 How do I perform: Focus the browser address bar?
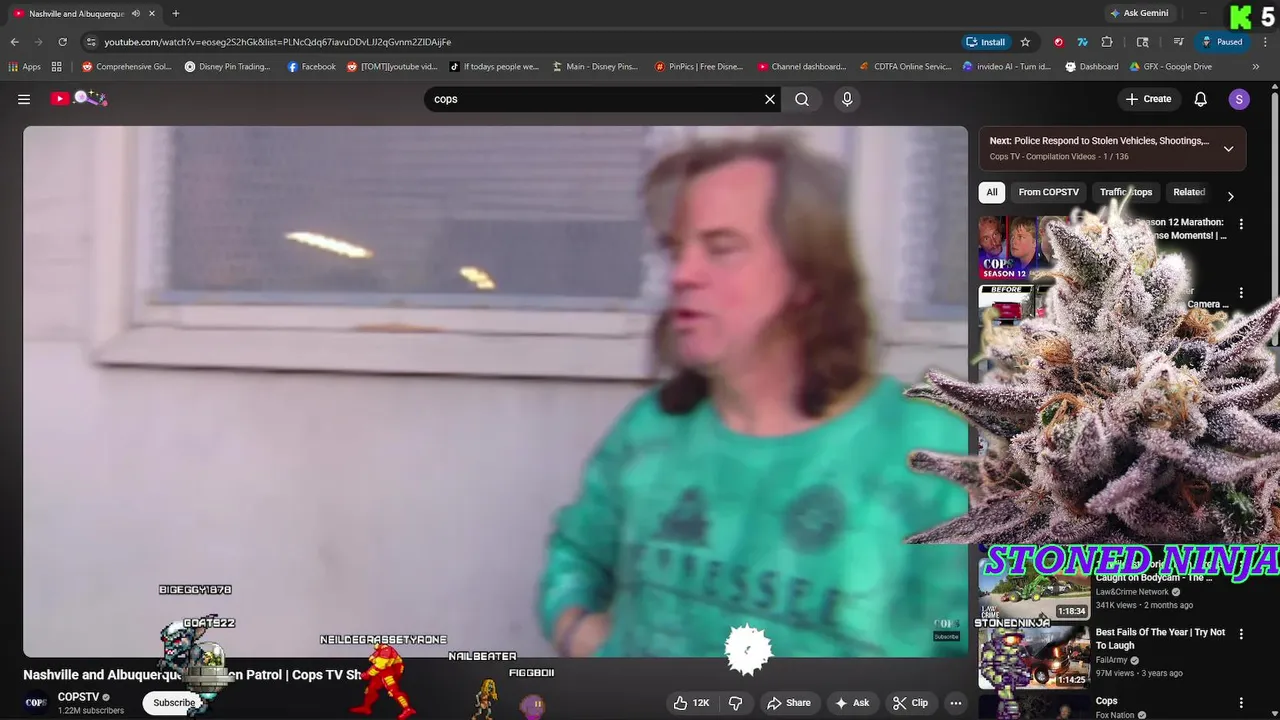[520, 42]
